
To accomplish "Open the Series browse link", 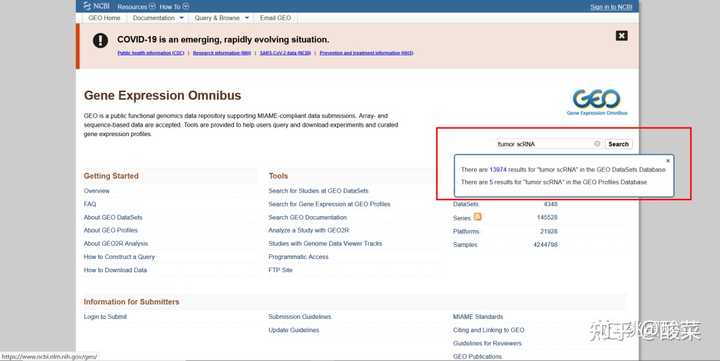I will (x=461, y=218).
